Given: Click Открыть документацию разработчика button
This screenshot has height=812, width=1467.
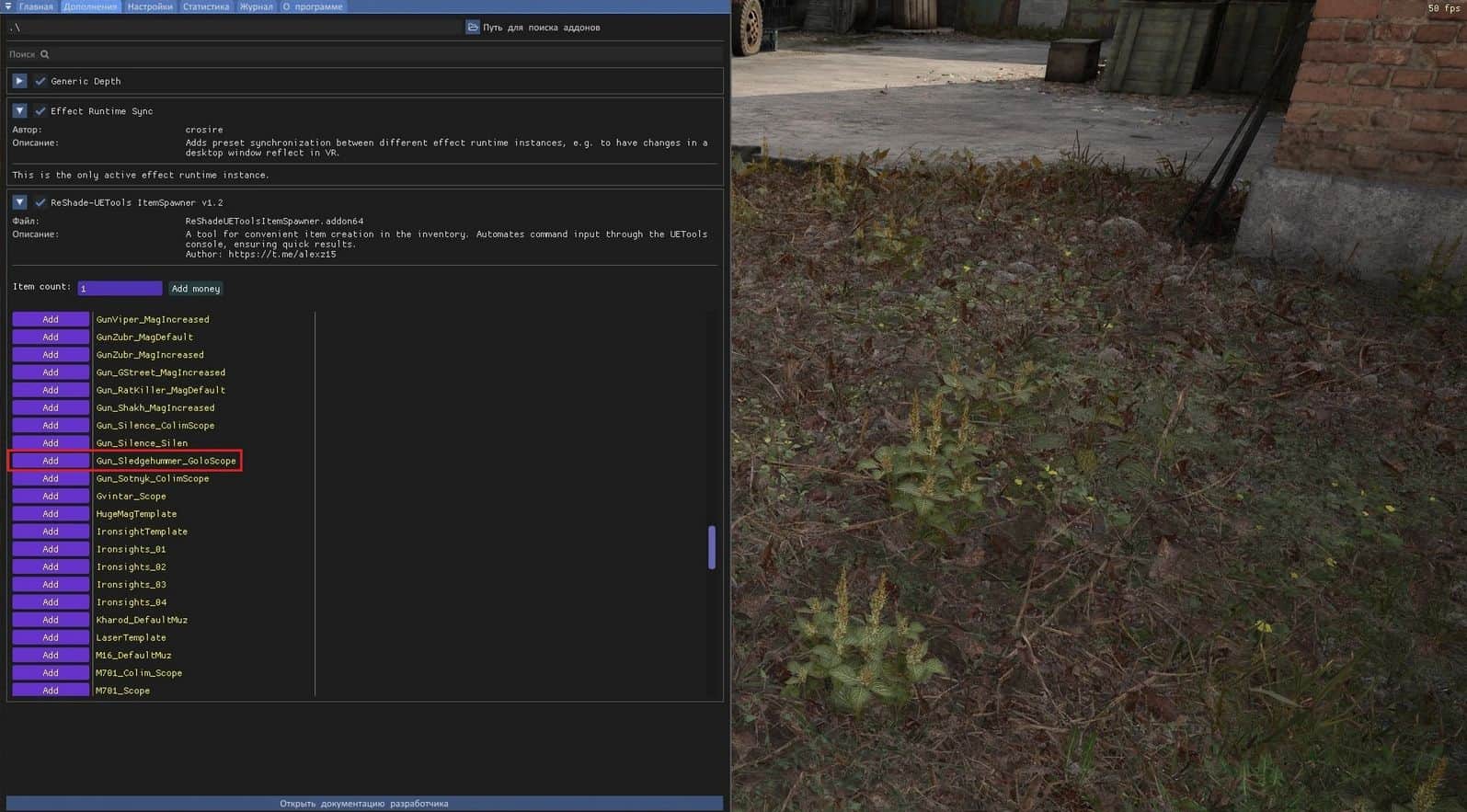Looking at the screenshot, I should click(364, 804).
